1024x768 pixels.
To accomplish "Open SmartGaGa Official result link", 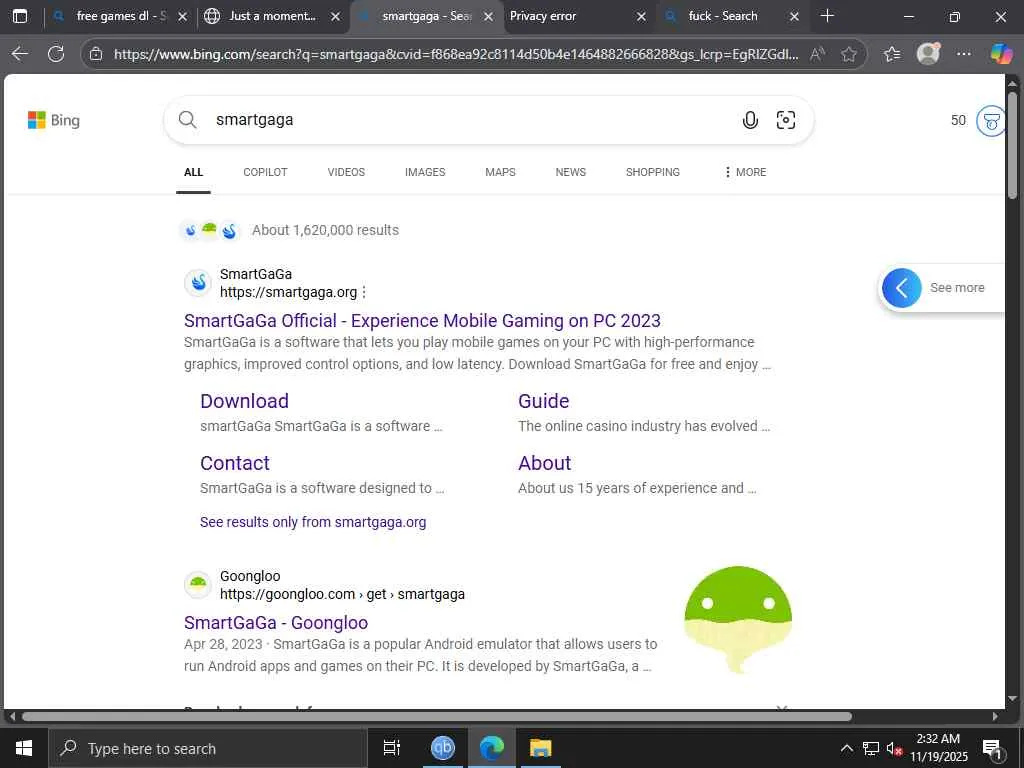I will pos(422,321).
